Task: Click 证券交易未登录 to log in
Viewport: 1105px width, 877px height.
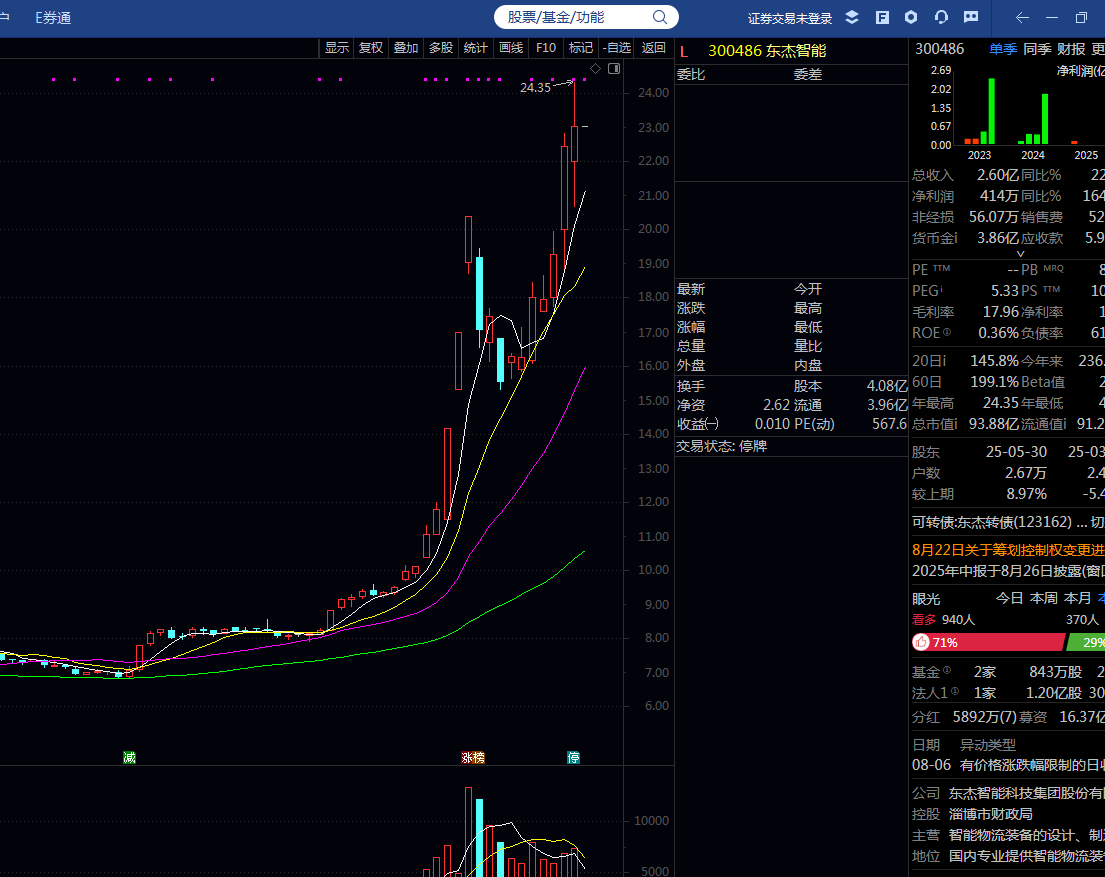Action: click(x=790, y=18)
